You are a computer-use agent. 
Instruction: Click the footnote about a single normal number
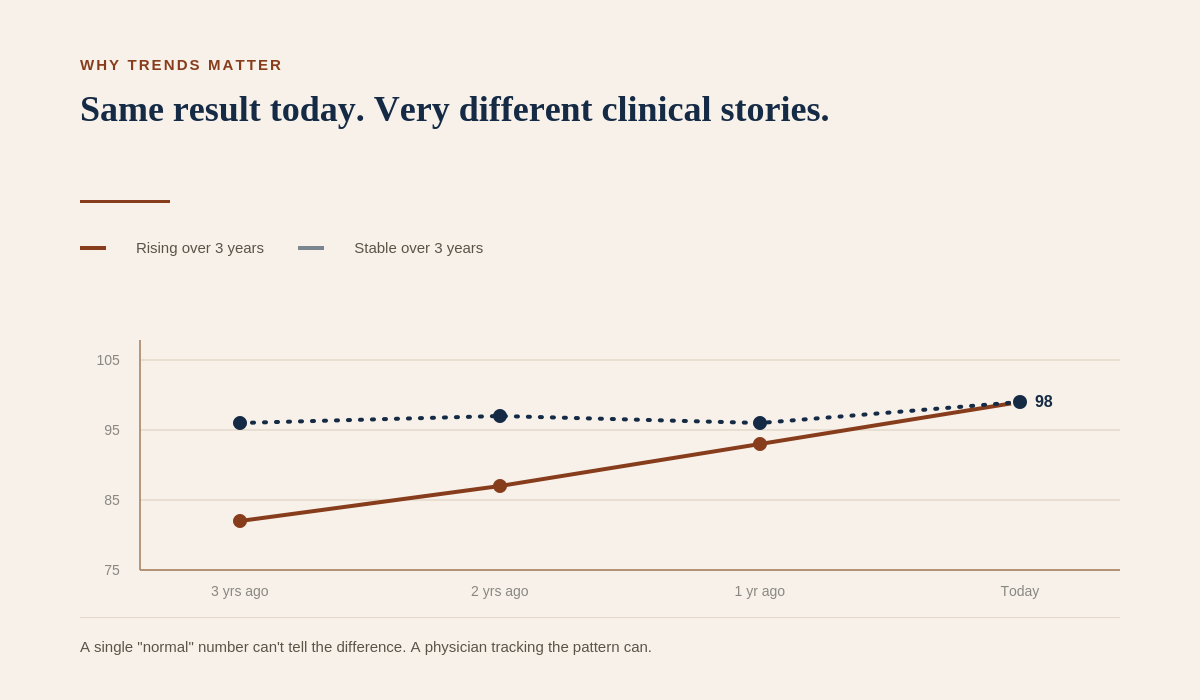click(x=366, y=647)
